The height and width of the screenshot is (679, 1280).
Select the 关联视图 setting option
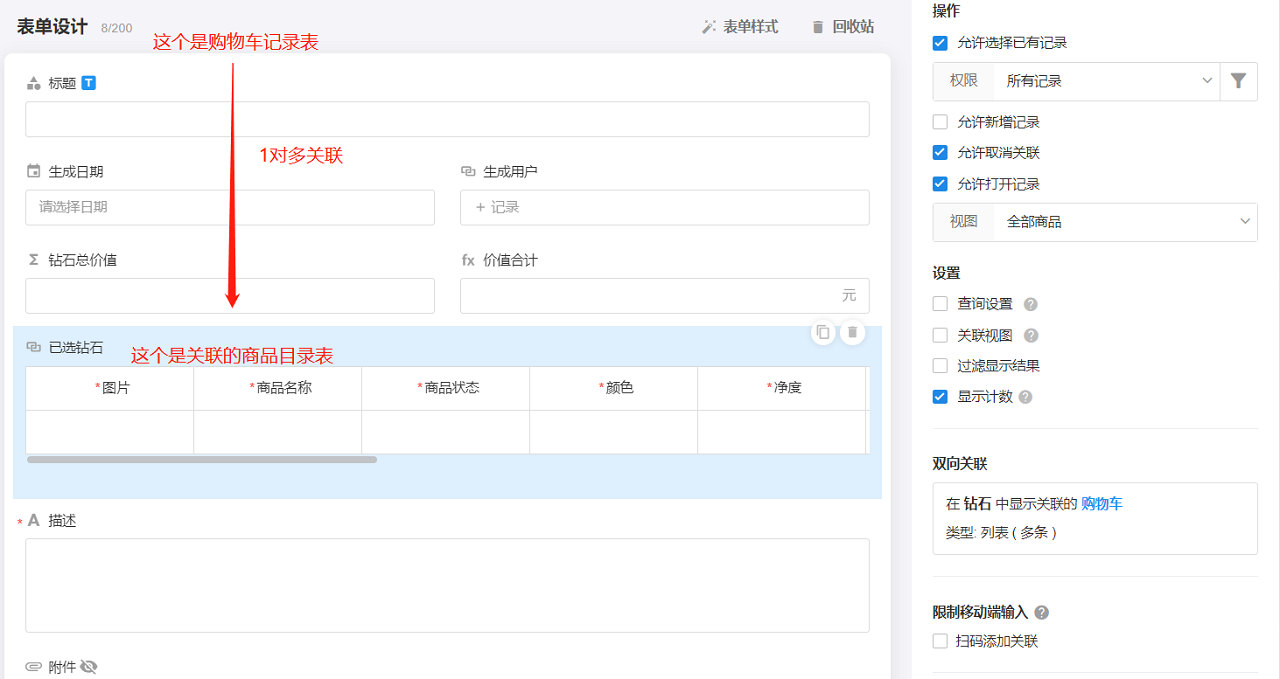pyautogui.click(x=938, y=334)
